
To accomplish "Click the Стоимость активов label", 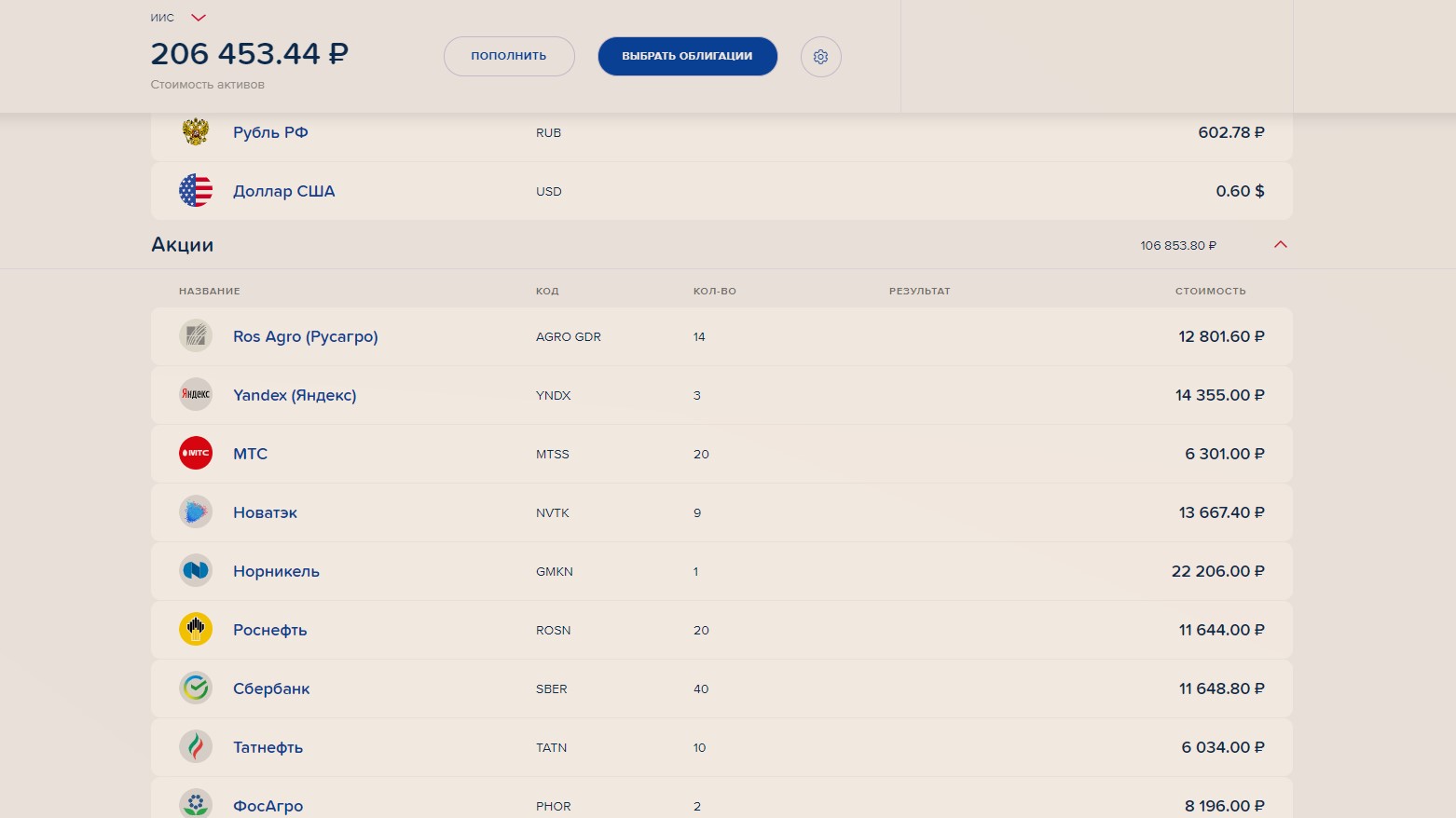I will point(207,85).
